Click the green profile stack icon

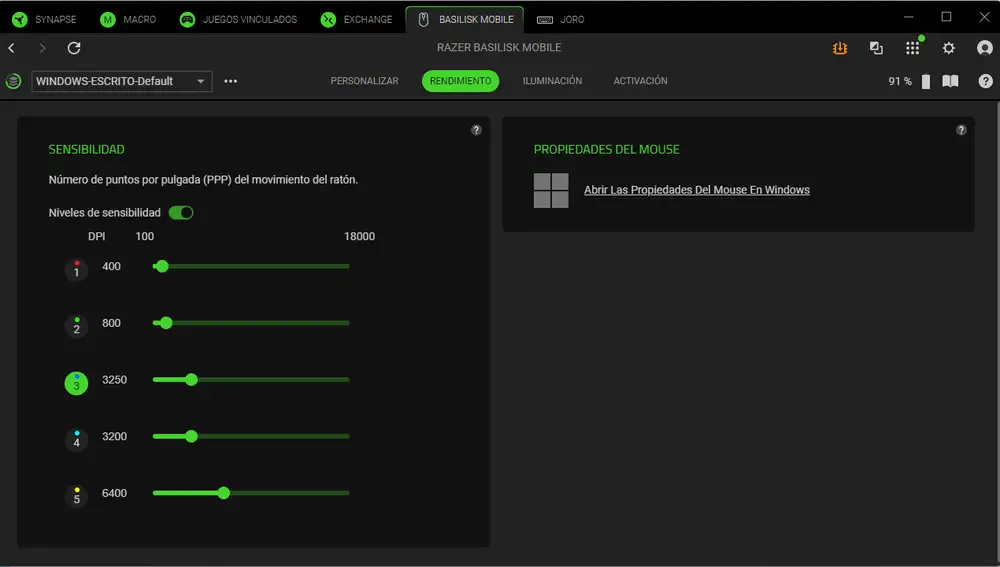click(13, 81)
